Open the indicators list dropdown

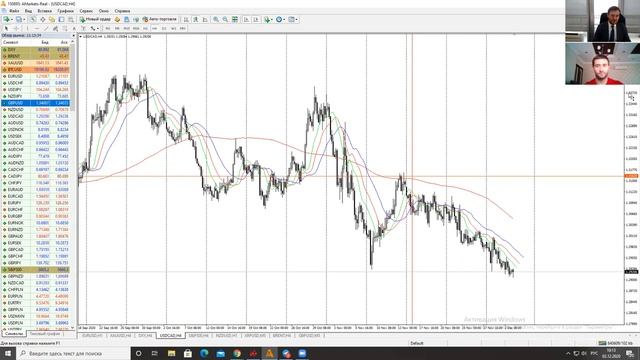[x=268, y=19]
